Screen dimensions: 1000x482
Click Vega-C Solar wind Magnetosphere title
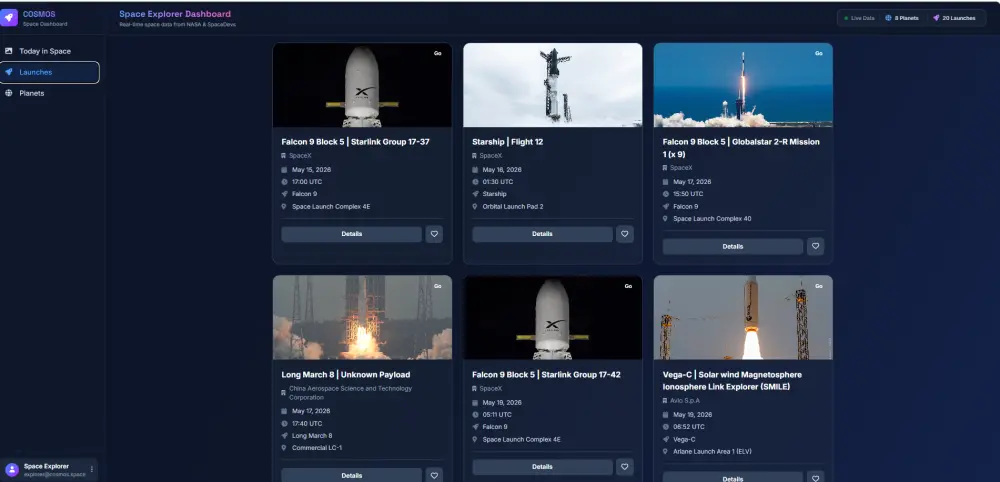732,381
